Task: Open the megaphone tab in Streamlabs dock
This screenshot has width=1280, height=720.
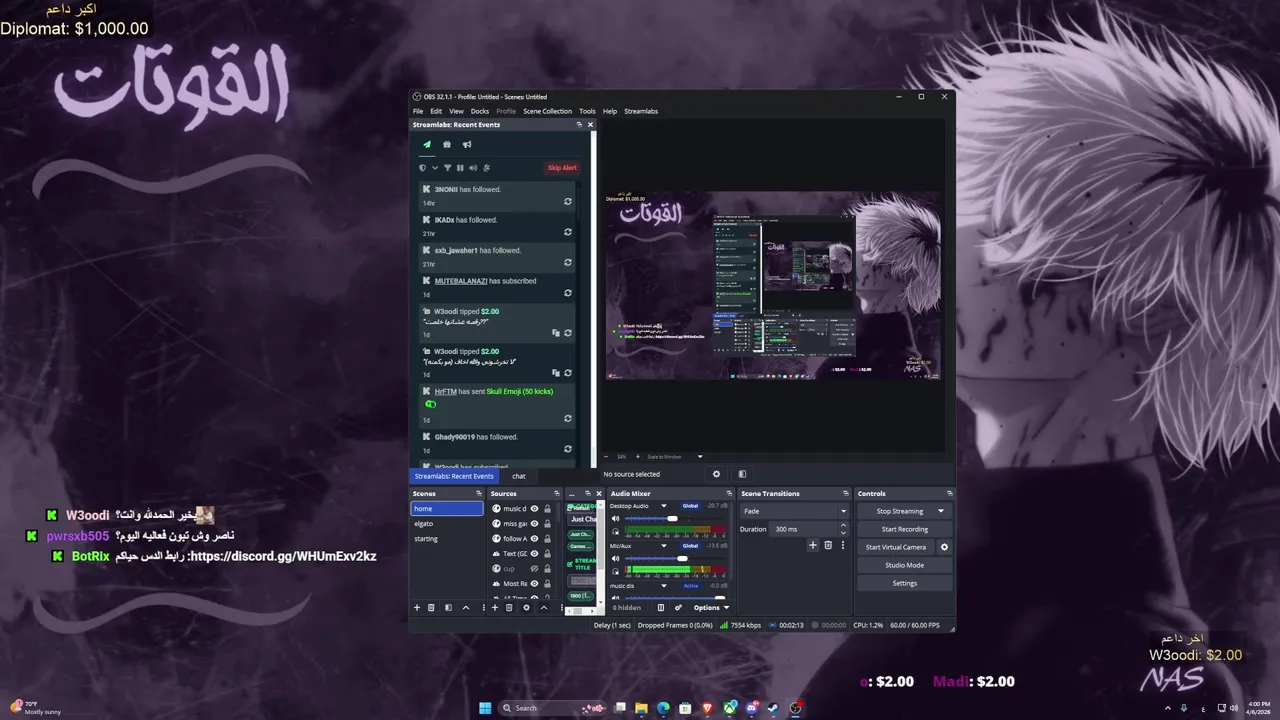Action: [467, 144]
